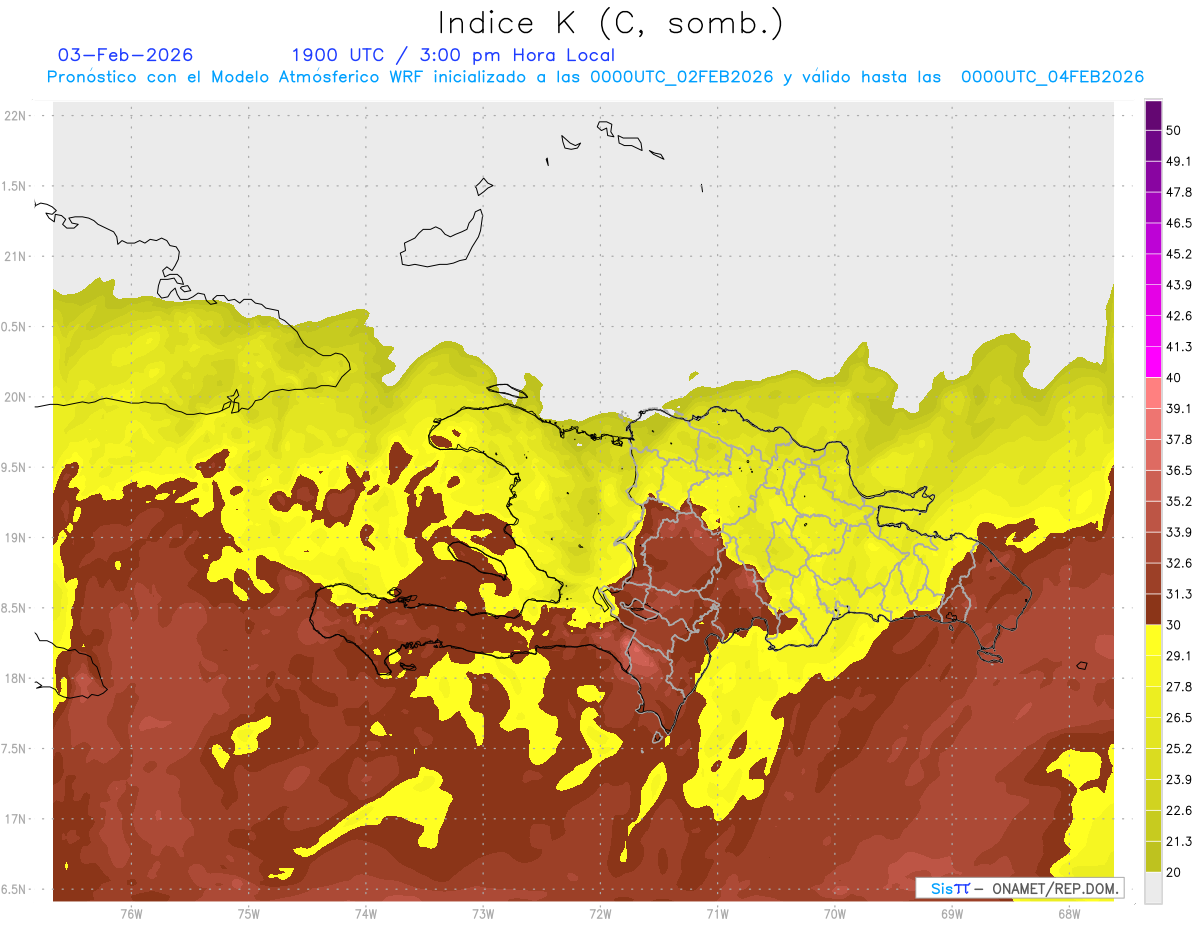Pick the dark brown swatch between 30 and 31.3
1200x927 pixels.
[x=1153, y=609]
